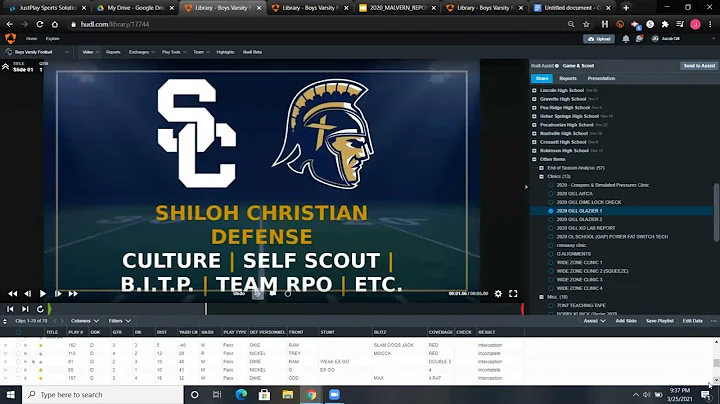Open Windows Task View
The image size is (720, 404).
point(217,395)
